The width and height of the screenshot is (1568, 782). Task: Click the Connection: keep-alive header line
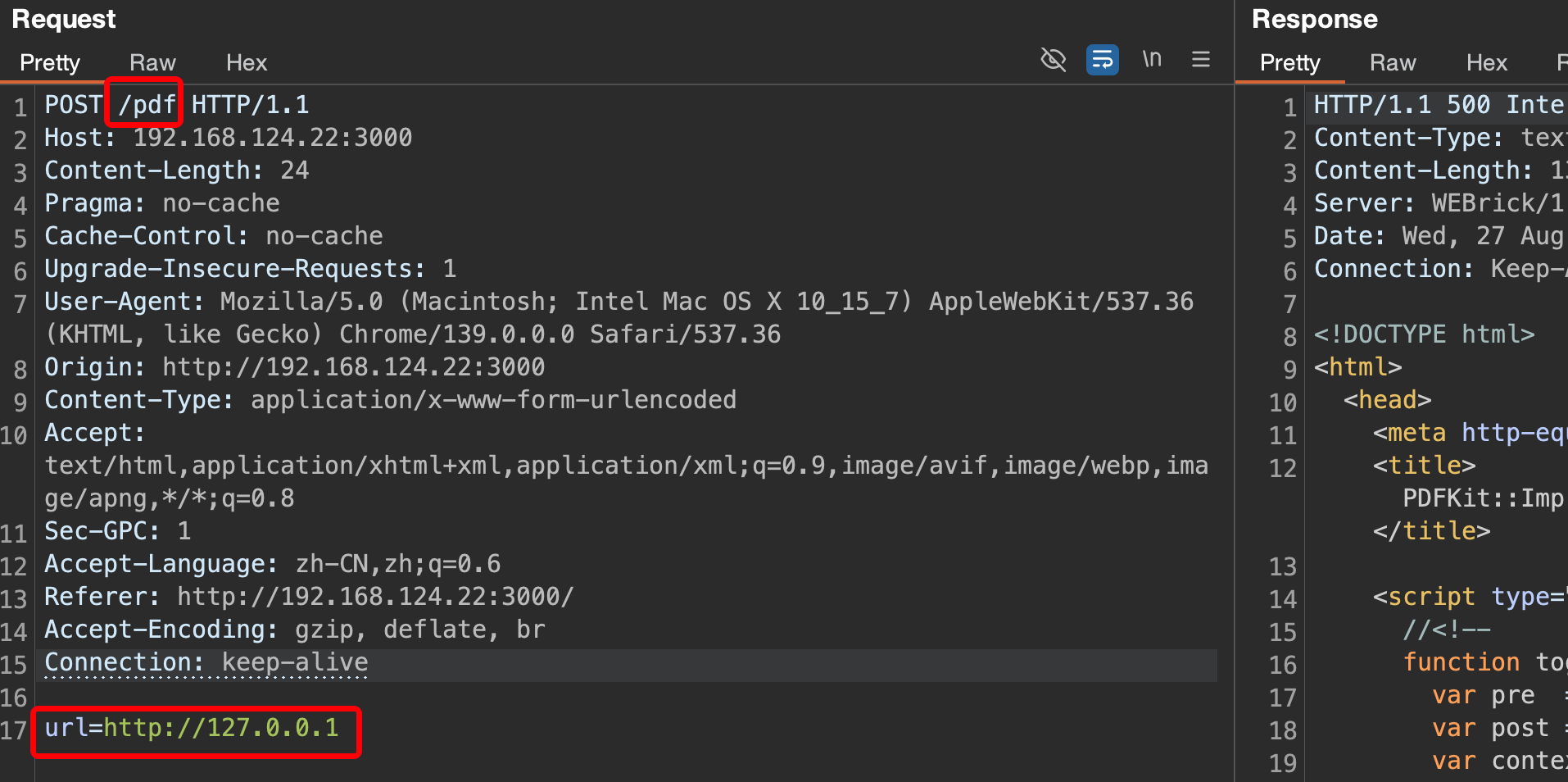coord(206,662)
